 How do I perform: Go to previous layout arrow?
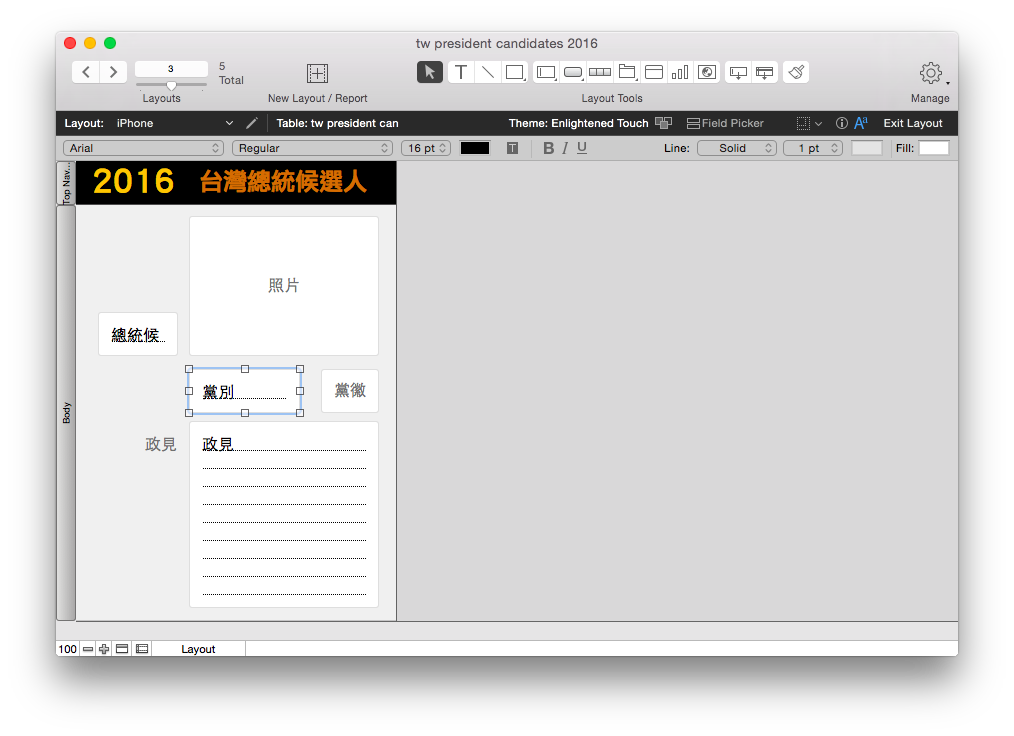[x=85, y=72]
